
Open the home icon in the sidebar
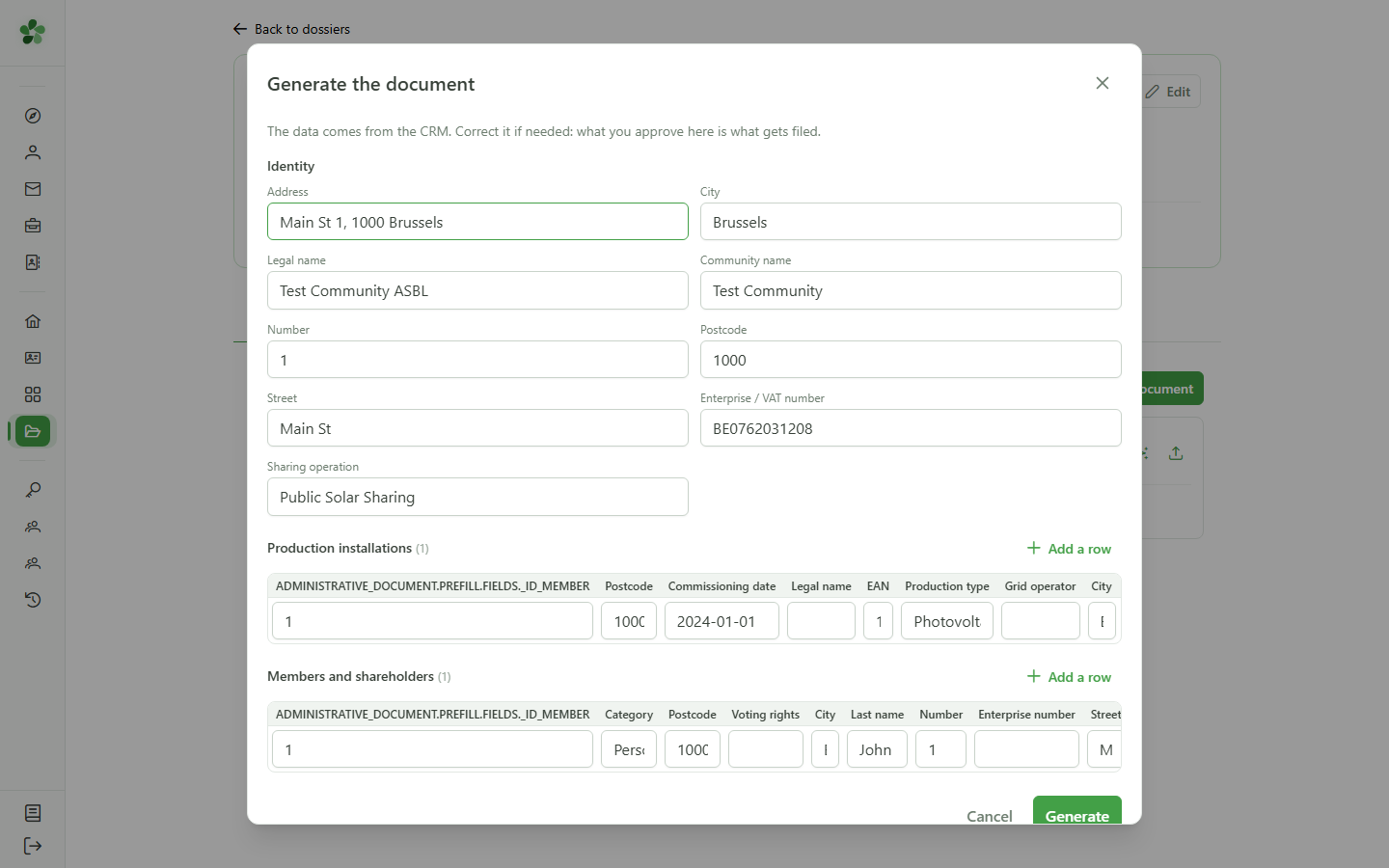[33, 321]
